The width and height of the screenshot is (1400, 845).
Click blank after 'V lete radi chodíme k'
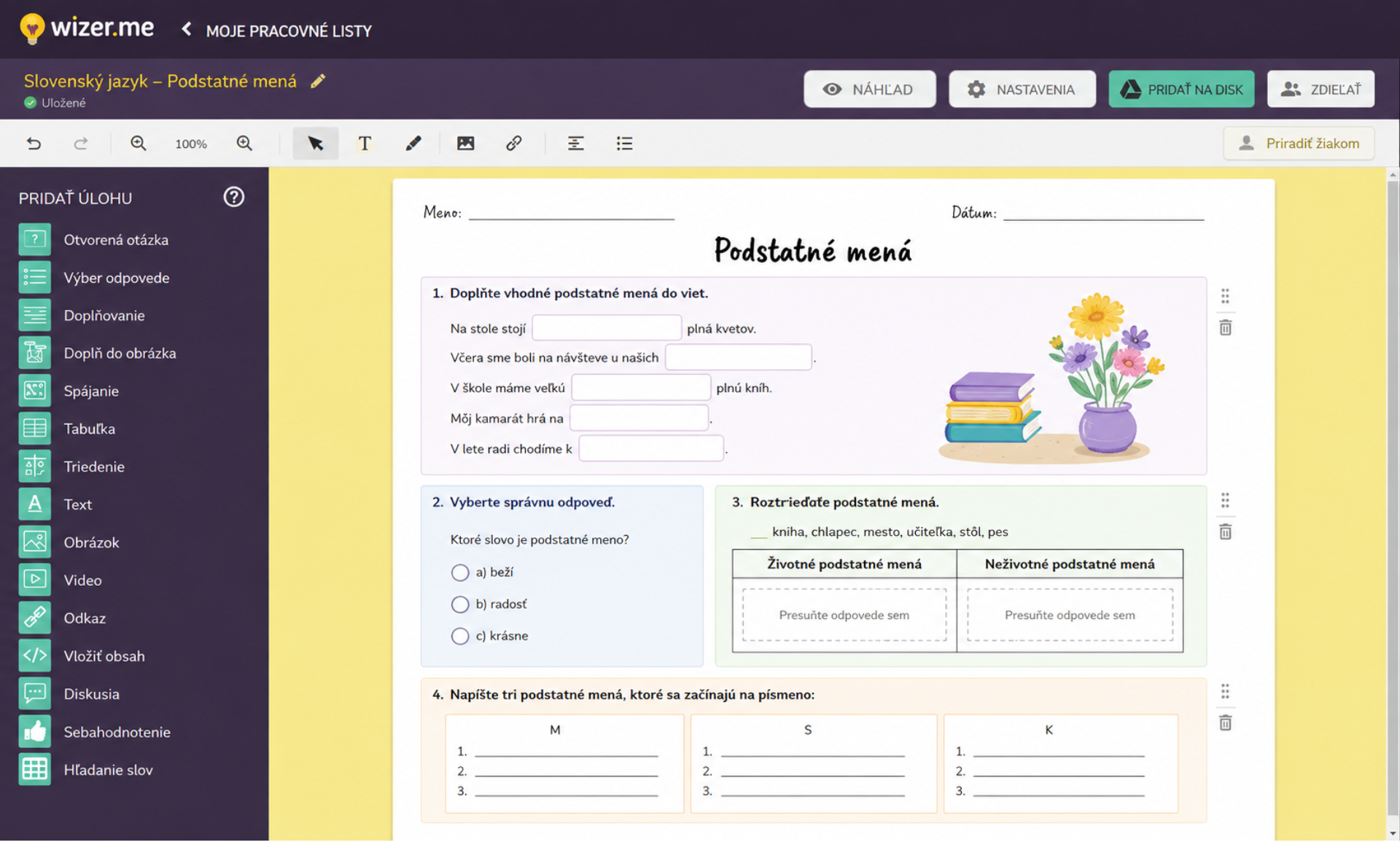651,450
